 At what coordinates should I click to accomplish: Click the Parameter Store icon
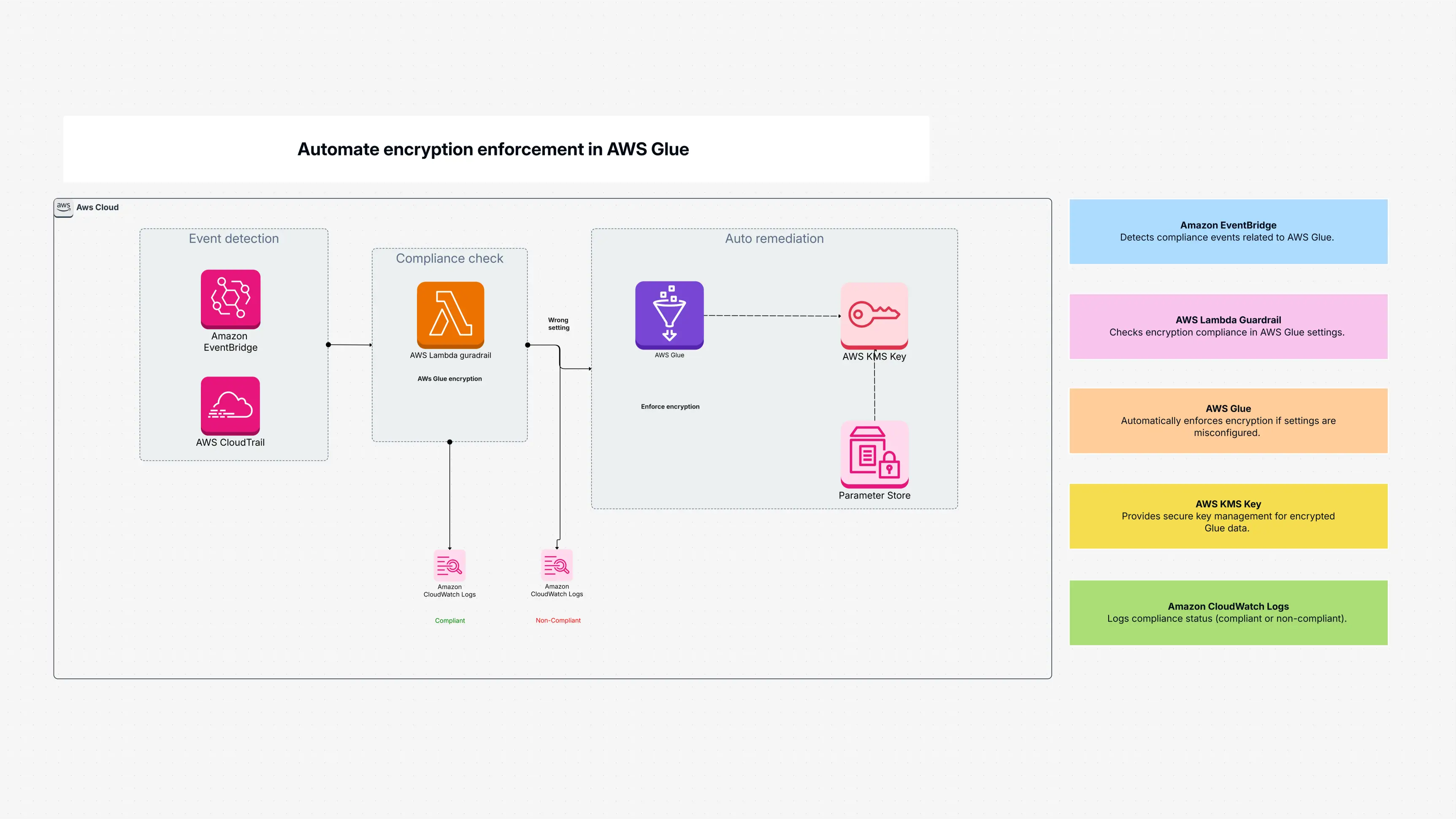[x=874, y=454]
